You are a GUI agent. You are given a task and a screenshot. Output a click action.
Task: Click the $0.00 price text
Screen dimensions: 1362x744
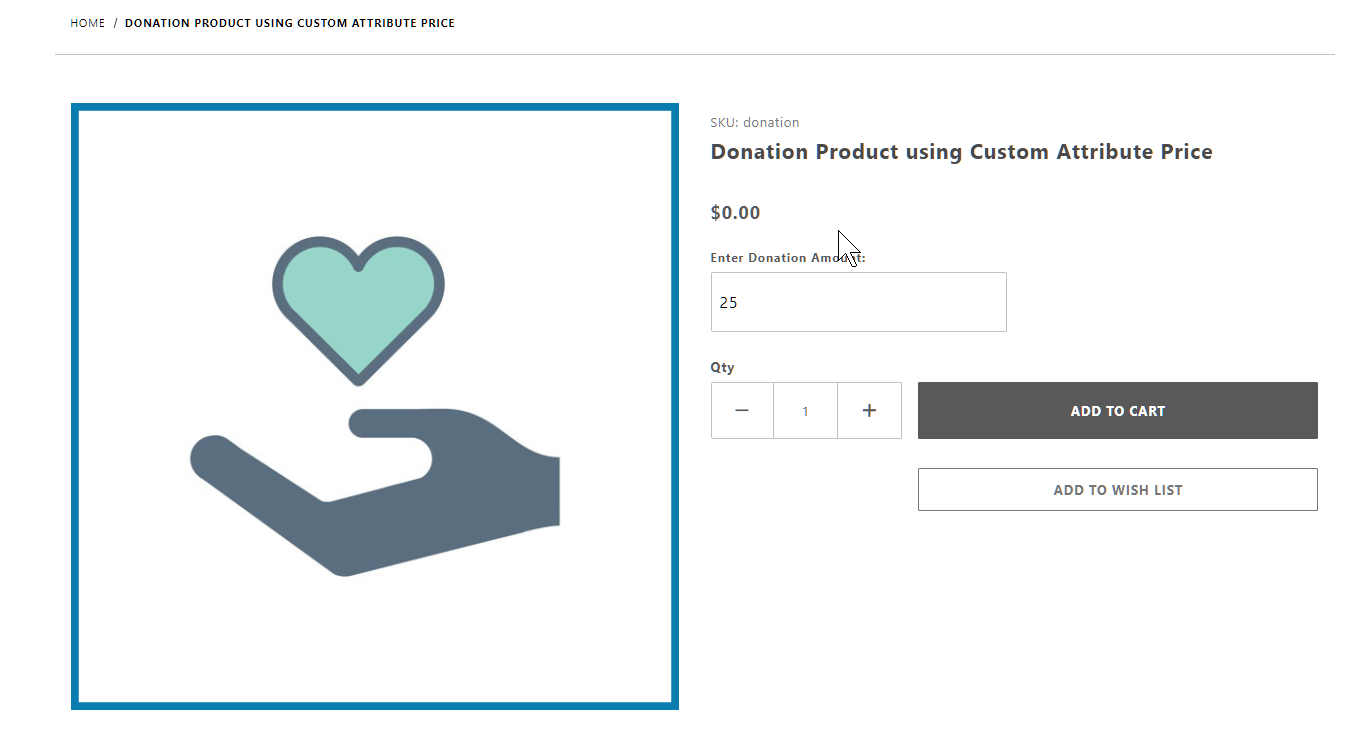click(x=735, y=213)
